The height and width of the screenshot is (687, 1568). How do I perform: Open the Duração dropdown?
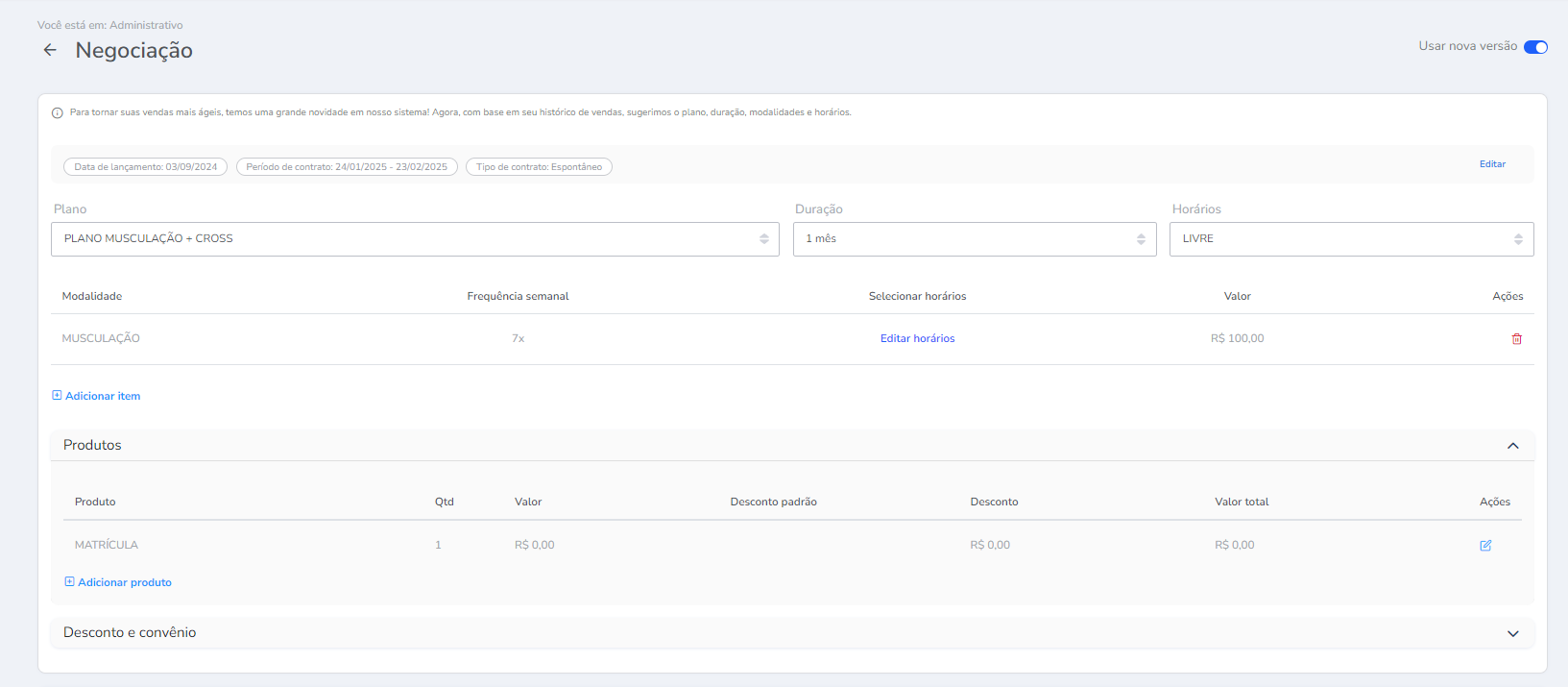(x=974, y=239)
